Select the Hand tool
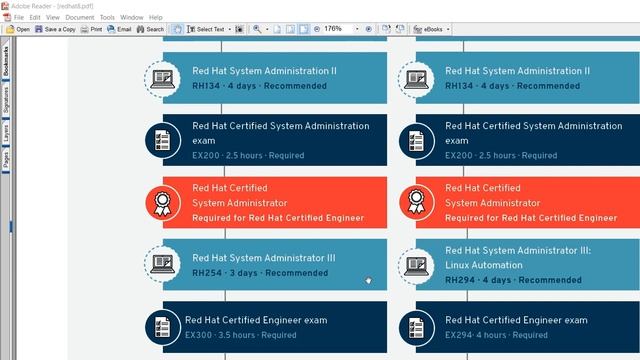This screenshot has width=640, height=360. 177,29
